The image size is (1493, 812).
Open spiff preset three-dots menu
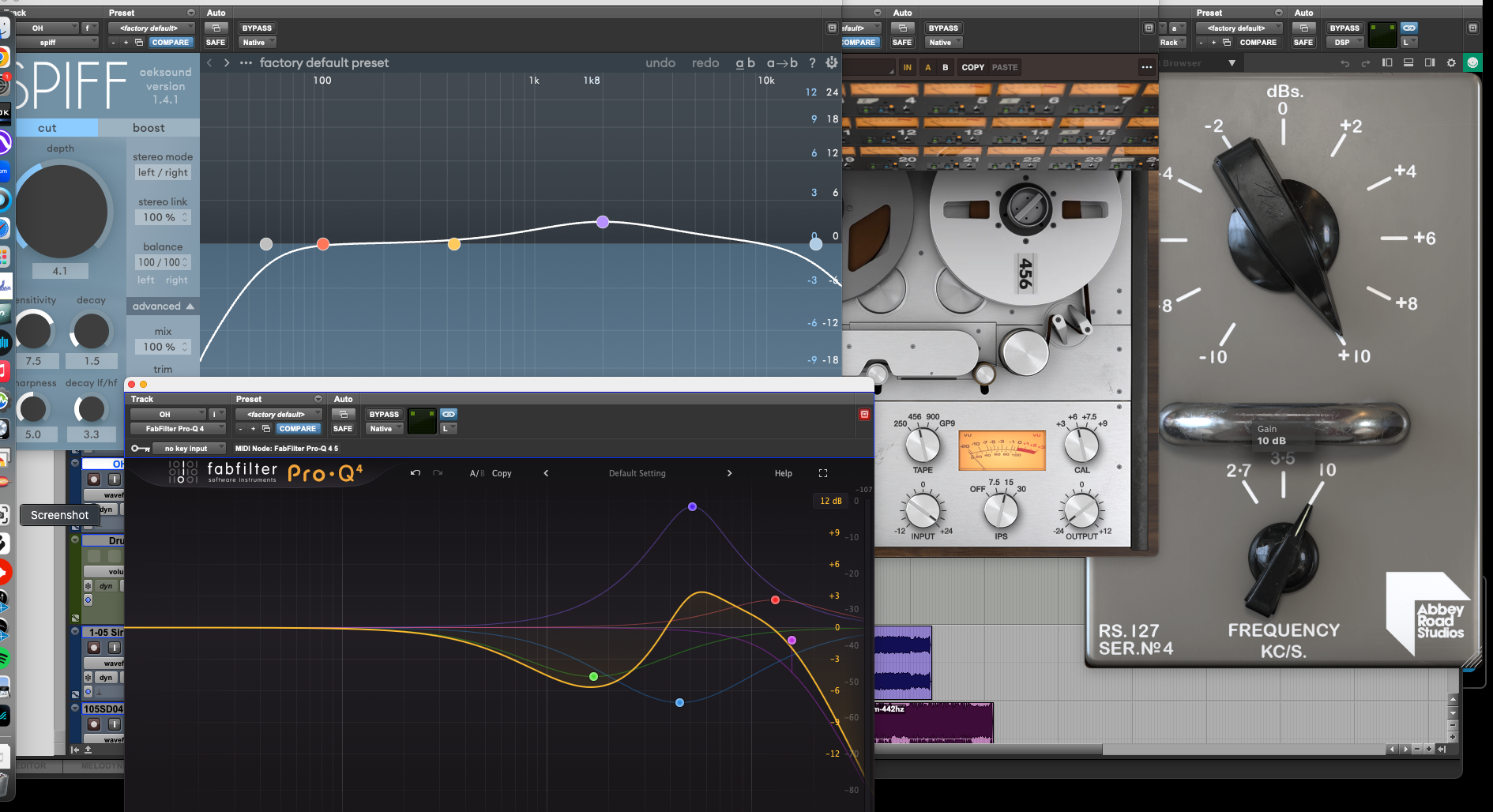click(x=246, y=62)
